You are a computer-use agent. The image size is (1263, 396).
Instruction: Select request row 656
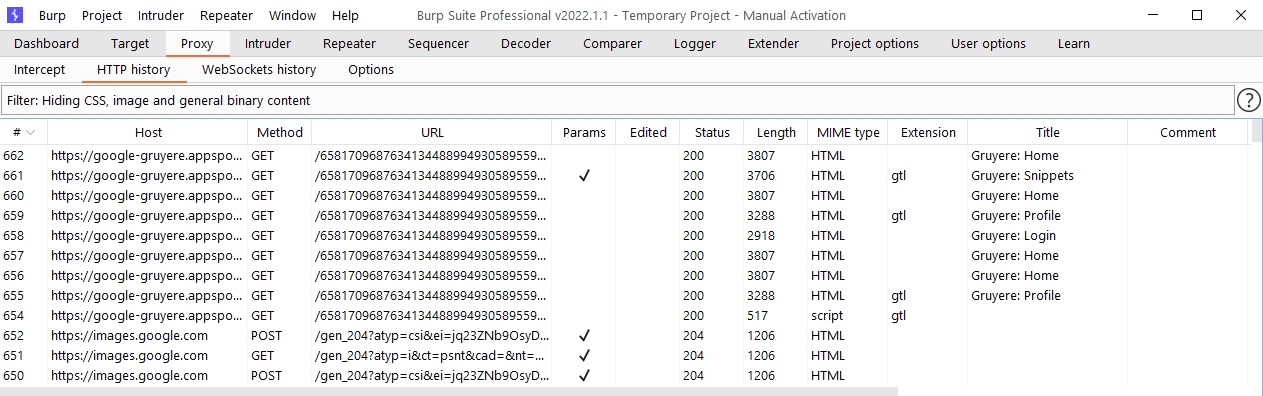[624, 275]
